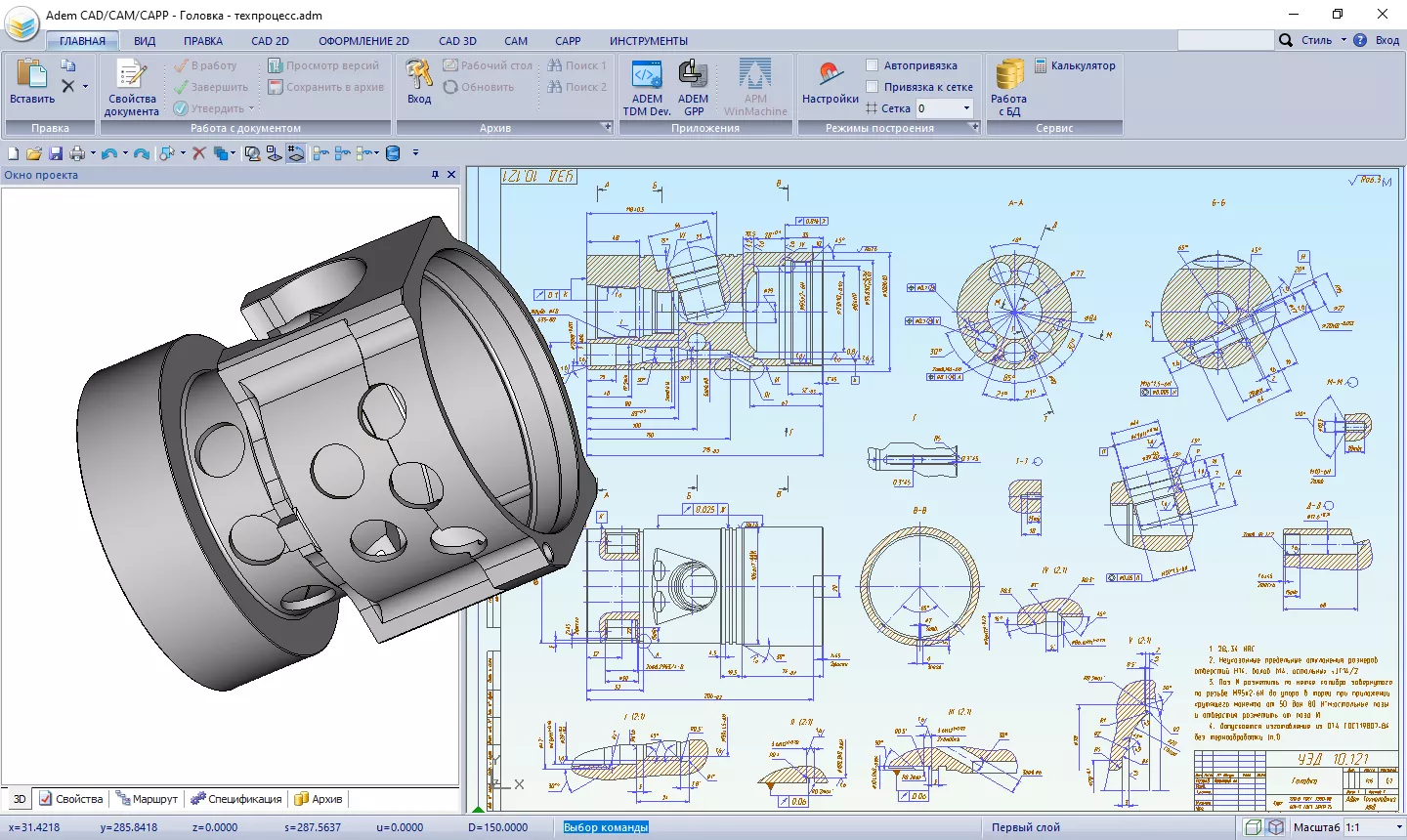This screenshot has height=840, width=1407.
Task: Open Работа с БД database tool
Action: point(1008,88)
